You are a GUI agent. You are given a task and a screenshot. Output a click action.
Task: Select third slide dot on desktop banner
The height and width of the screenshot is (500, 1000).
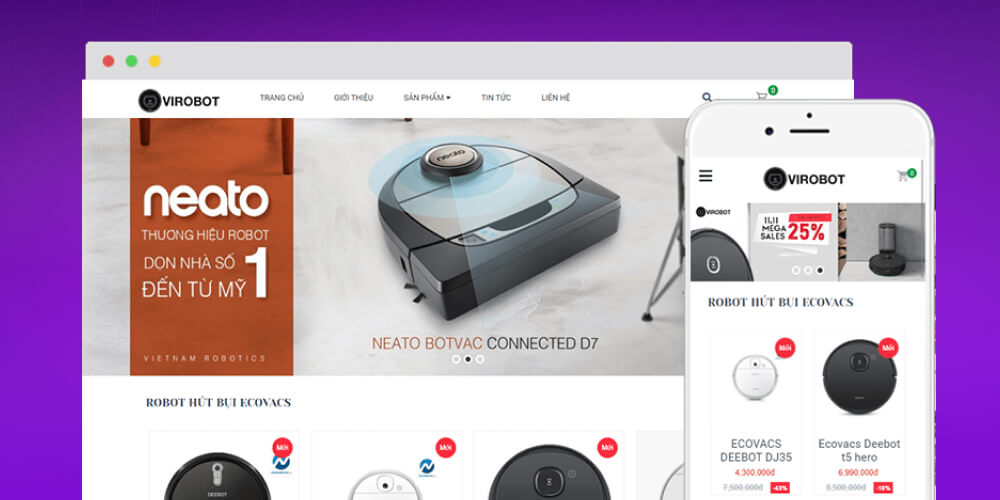click(480, 359)
